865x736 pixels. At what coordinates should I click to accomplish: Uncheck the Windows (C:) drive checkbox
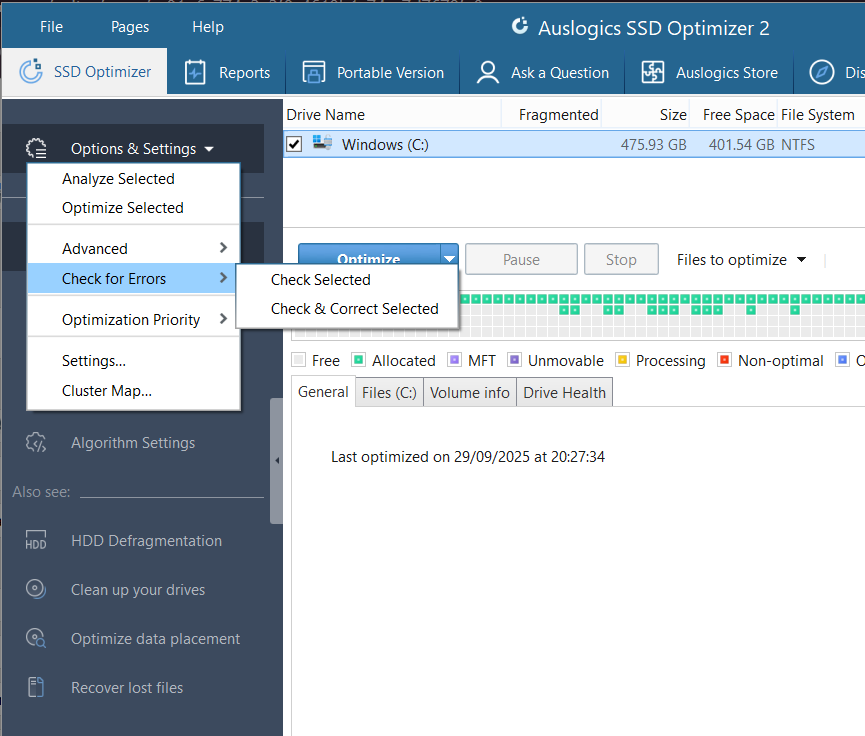pos(294,145)
